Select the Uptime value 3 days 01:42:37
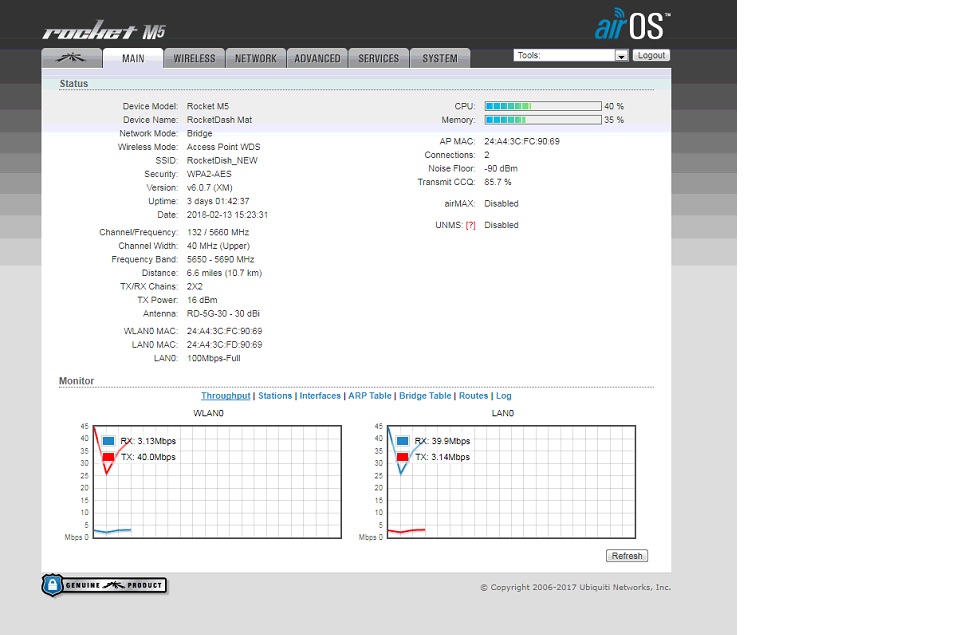The image size is (960, 635). 218,201
